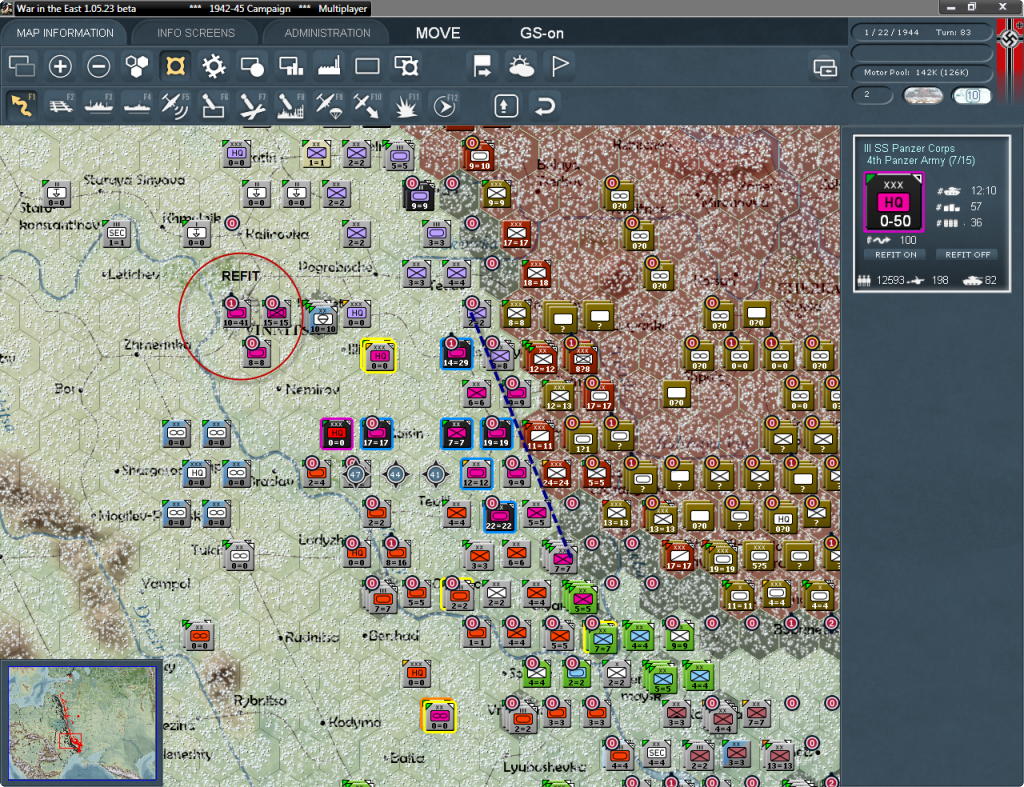
Task: Select the magenta-outlined red HQ unit west of the 17=17 counter
Action: click(x=336, y=434)
